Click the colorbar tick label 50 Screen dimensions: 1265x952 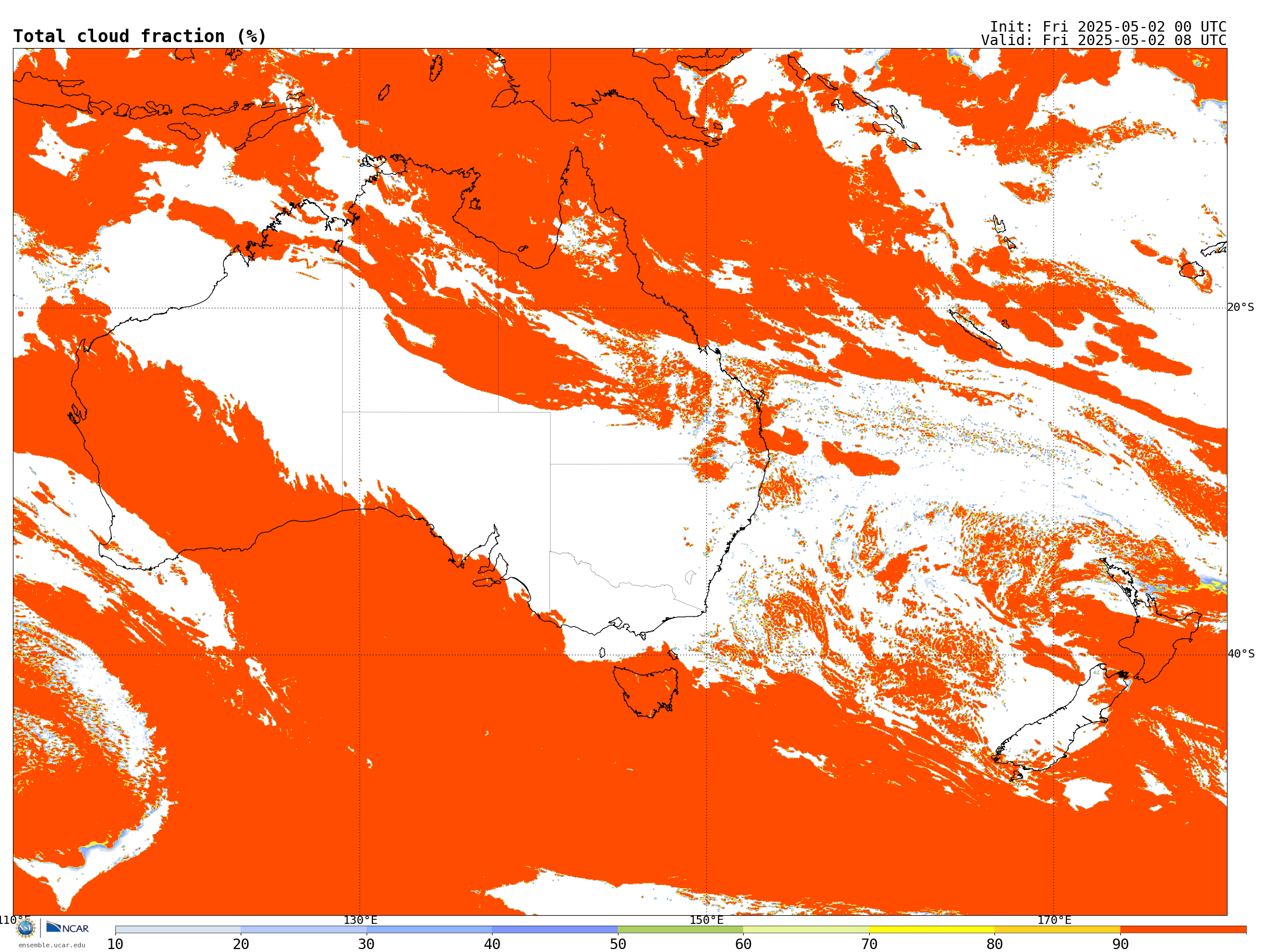tap(618, 944)
